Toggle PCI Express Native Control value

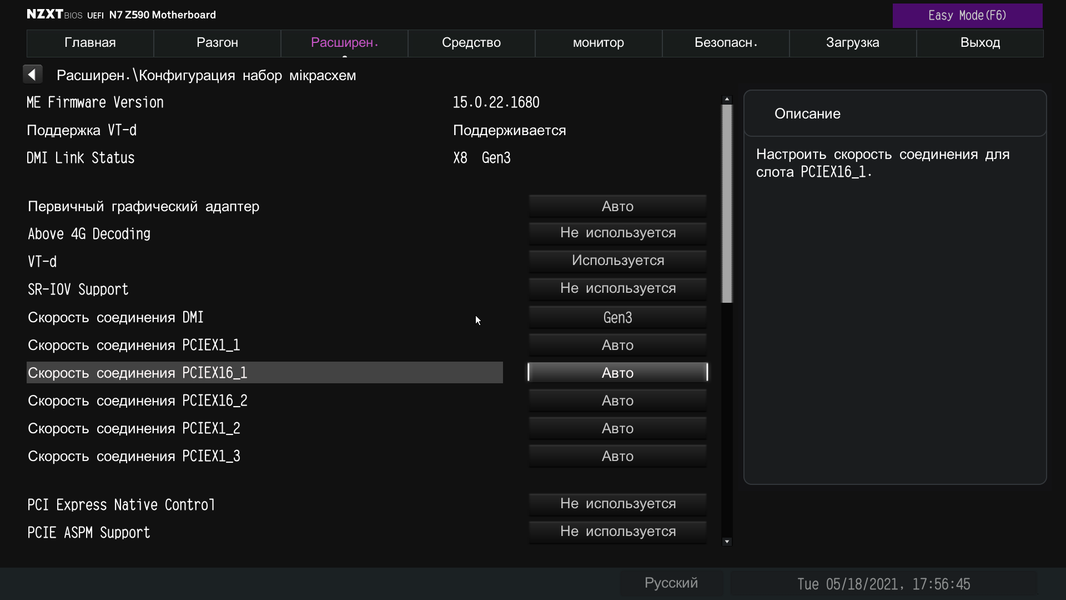point(617,504)
